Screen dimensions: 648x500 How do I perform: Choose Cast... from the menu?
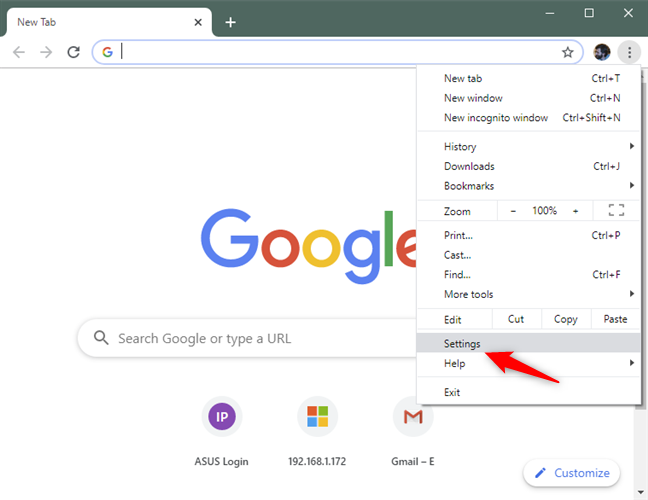(529, 255)
